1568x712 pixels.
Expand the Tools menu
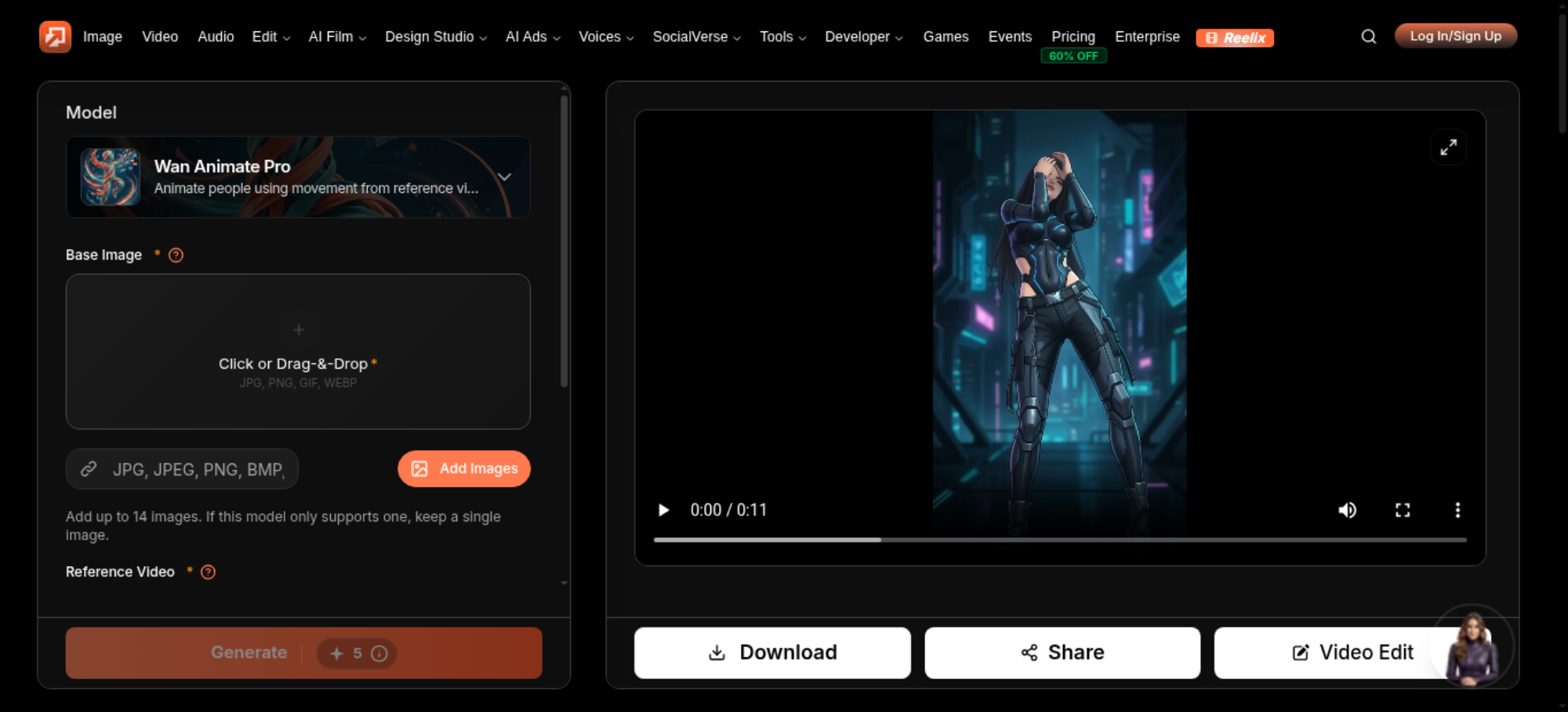(x=783, y=37)
